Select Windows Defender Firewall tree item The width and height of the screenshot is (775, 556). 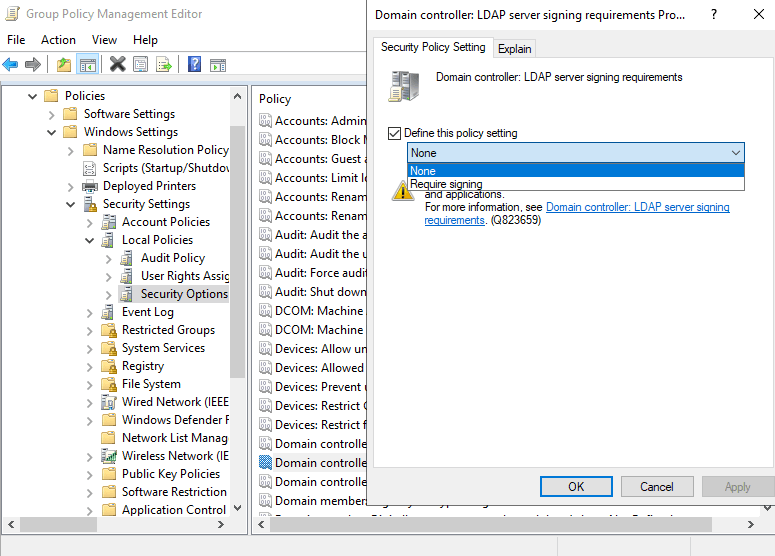(175, 420)
